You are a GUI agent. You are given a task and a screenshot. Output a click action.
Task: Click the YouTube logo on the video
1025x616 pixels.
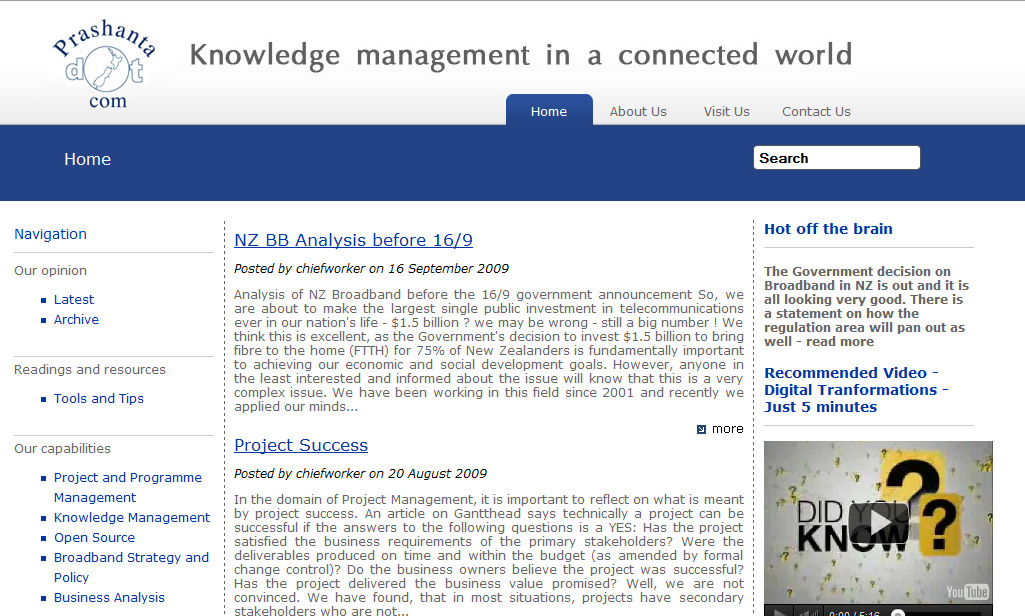click(x=966, y=591)
